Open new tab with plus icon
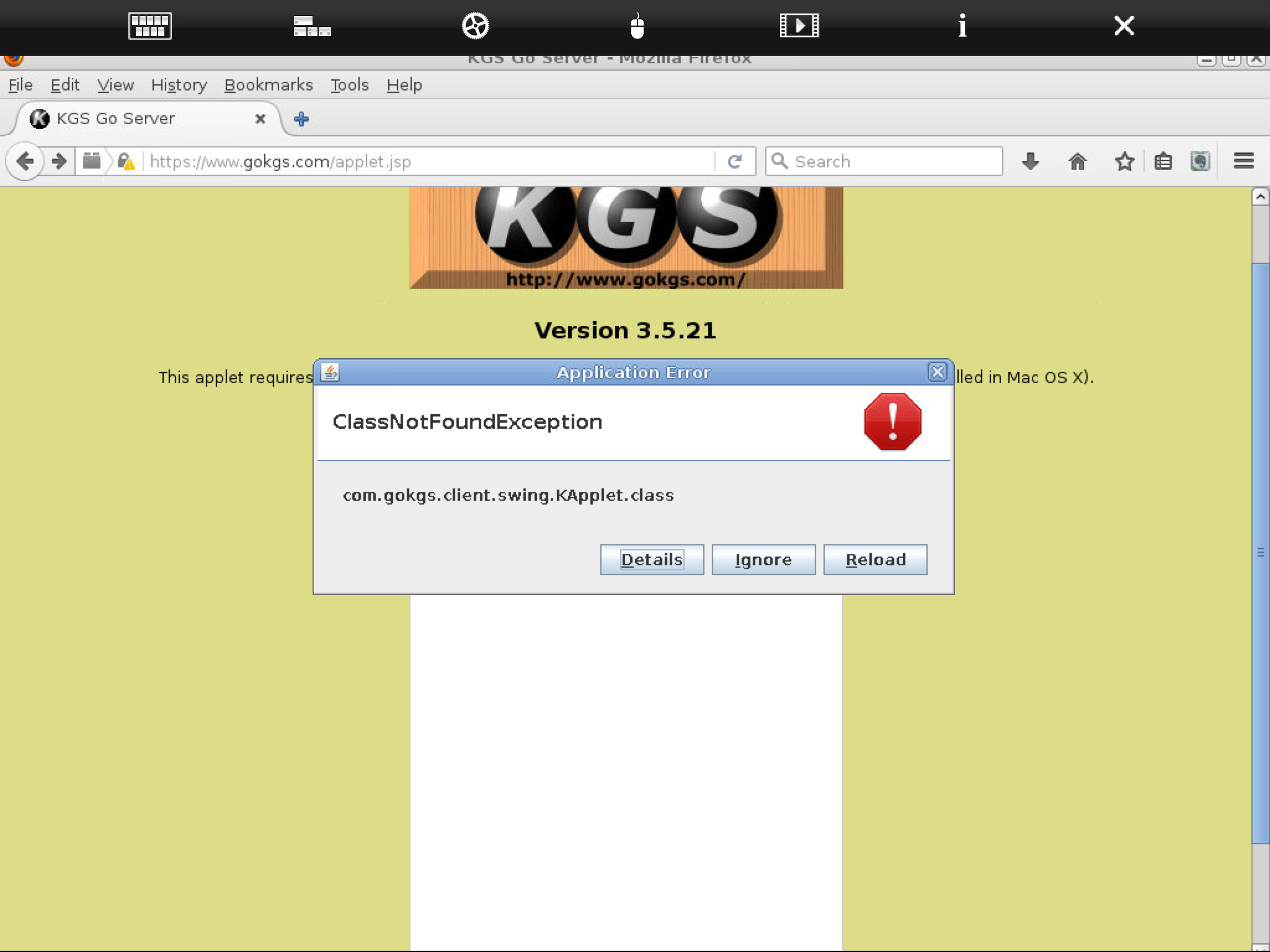Screen dimensions: 1270x952 tap(301, 119)
